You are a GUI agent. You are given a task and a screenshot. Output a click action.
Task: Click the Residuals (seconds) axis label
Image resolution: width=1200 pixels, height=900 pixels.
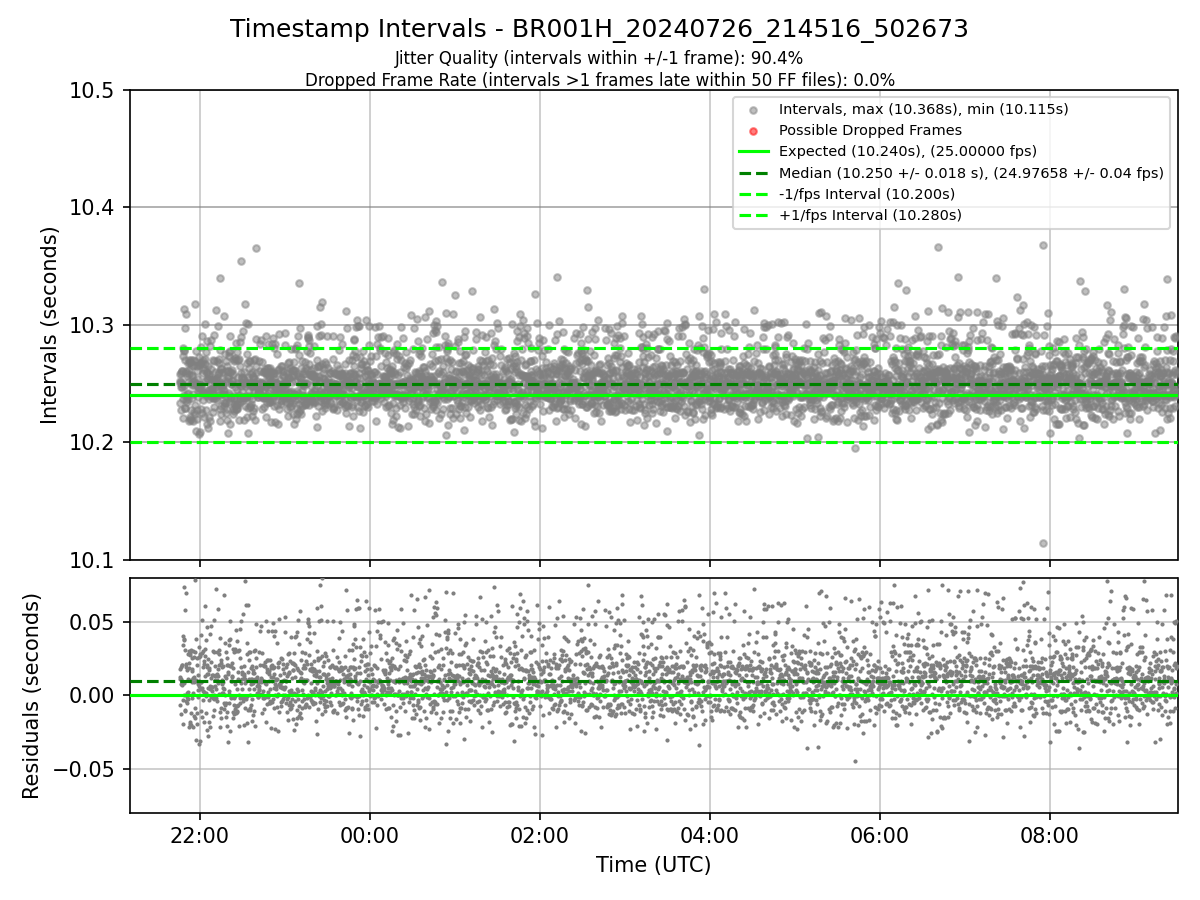click(31, 695)
